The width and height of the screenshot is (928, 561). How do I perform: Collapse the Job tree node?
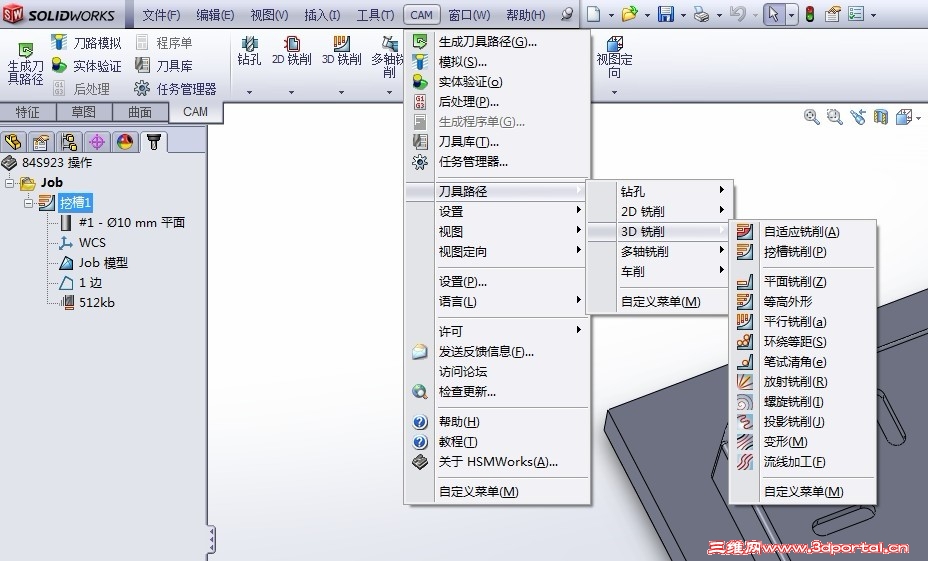tap(9, 183)
